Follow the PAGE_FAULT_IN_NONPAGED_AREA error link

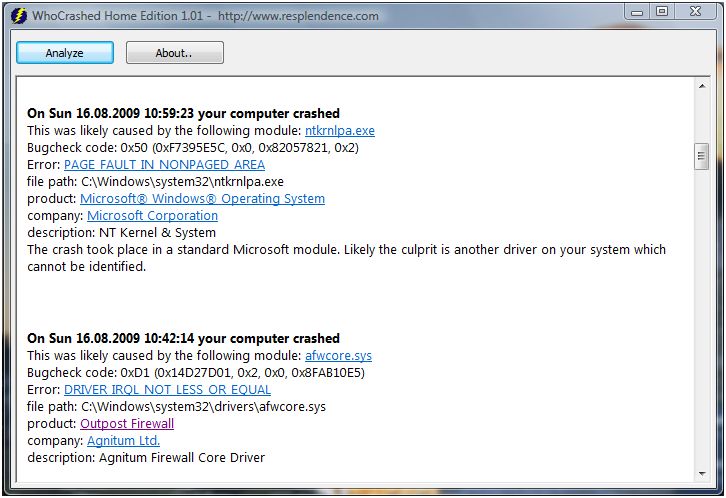tap(164, 165)
